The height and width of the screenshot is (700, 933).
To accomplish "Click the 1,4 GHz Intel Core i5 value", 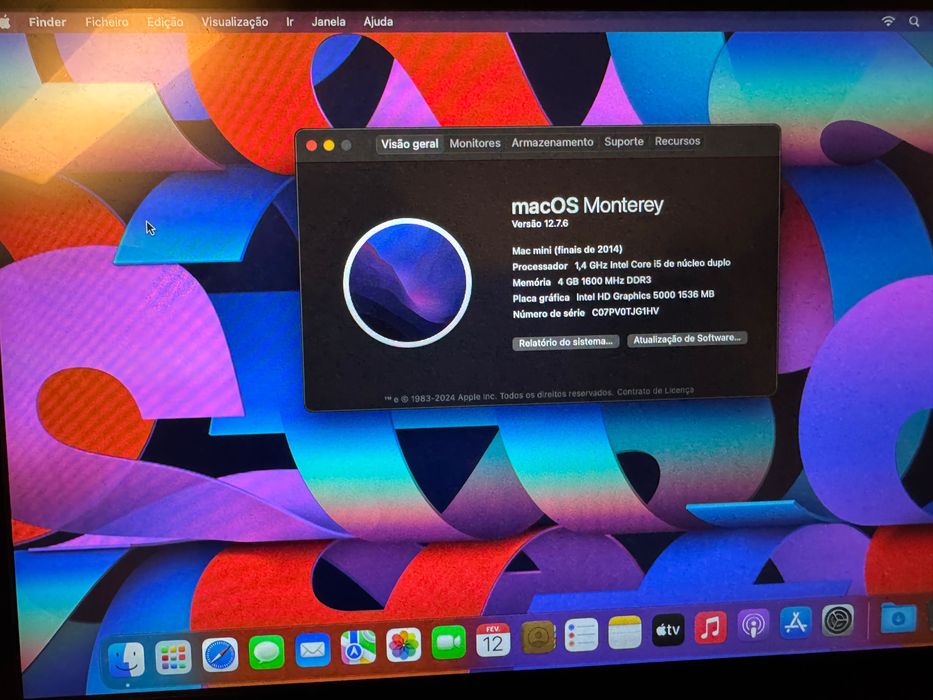I will click(x=652, y=264).
